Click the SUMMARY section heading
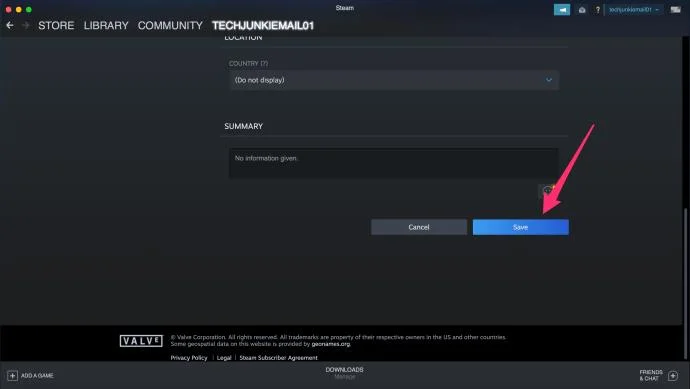Screen dimensions: 690x389 243,126
